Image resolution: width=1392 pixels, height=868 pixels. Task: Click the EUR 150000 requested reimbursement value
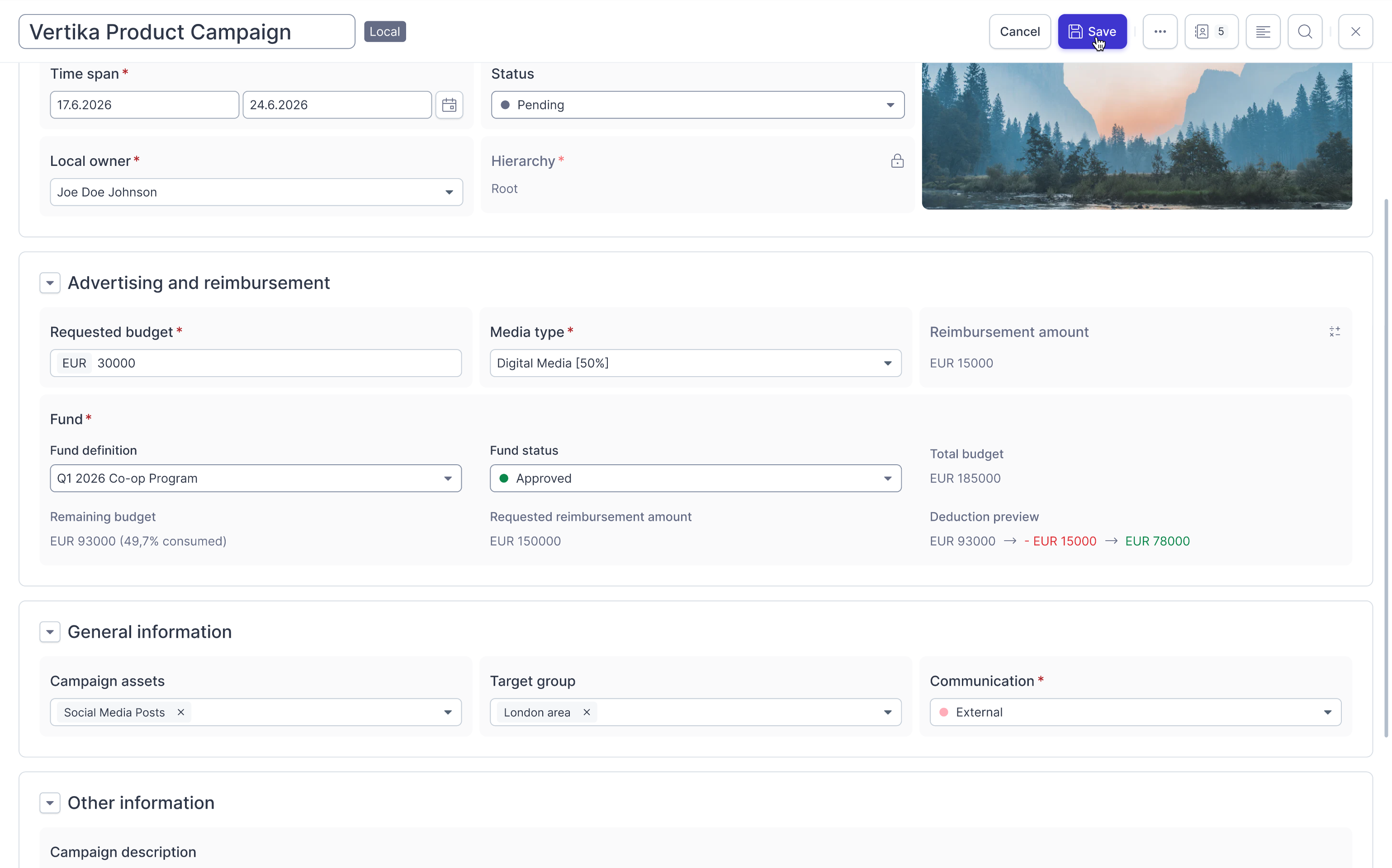click(x=525, y=541)
